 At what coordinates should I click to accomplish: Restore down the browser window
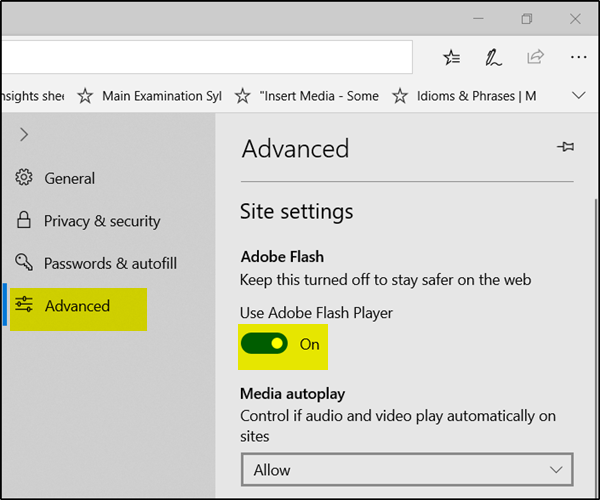click(527, 19)
